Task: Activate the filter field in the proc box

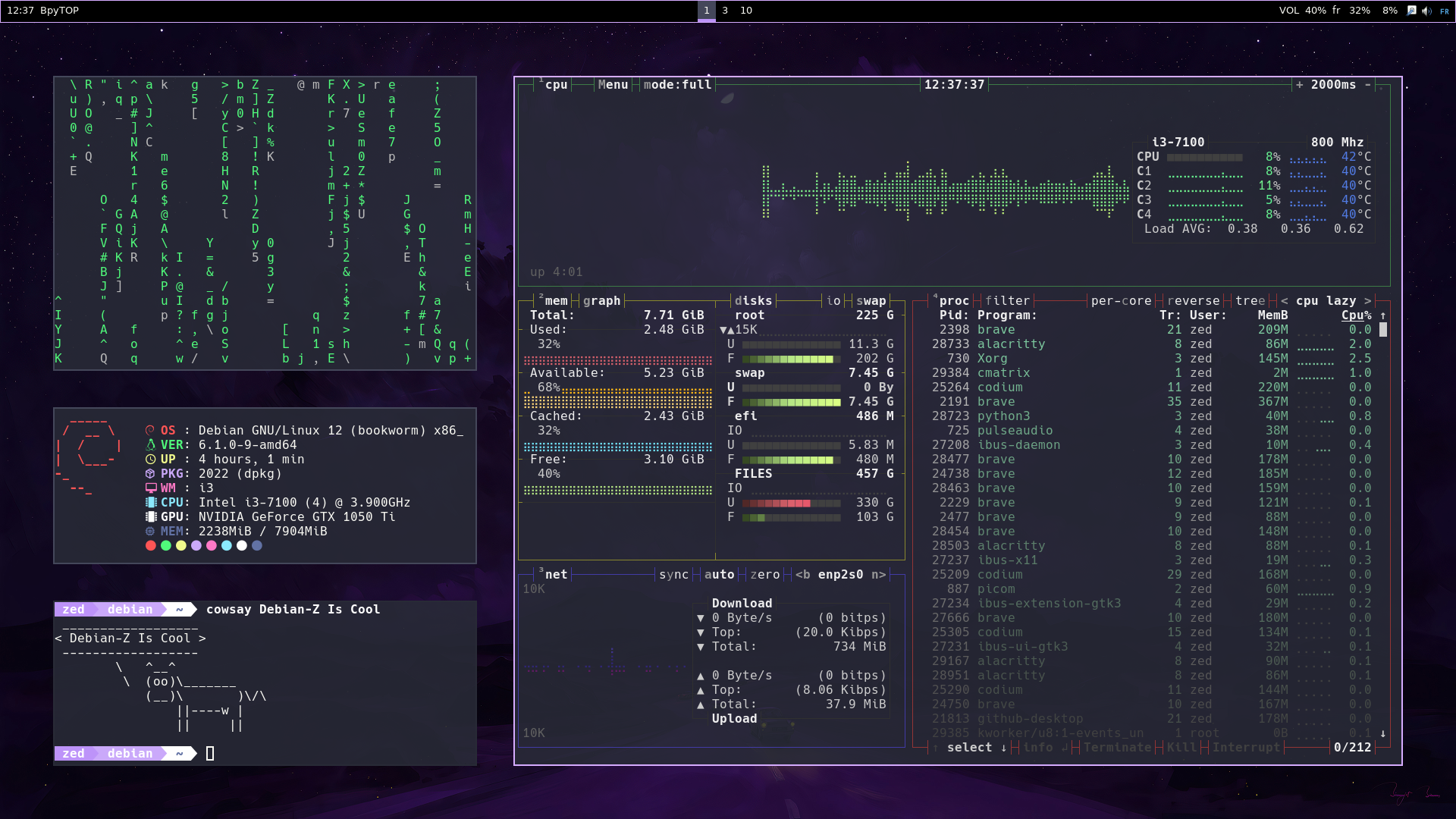Action: (x=1009, y=300)
